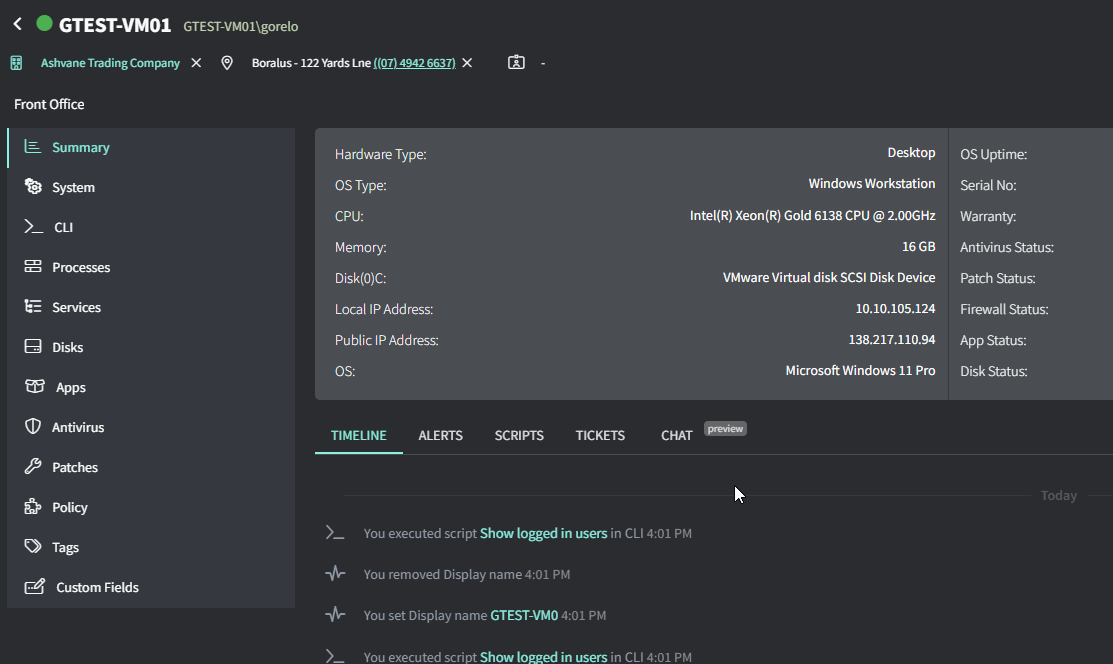Viewport: 1113px width, 664px height.
Task: Open the Custom Fields edit icon
Action: pyautogui.click(x=35, y=587)
